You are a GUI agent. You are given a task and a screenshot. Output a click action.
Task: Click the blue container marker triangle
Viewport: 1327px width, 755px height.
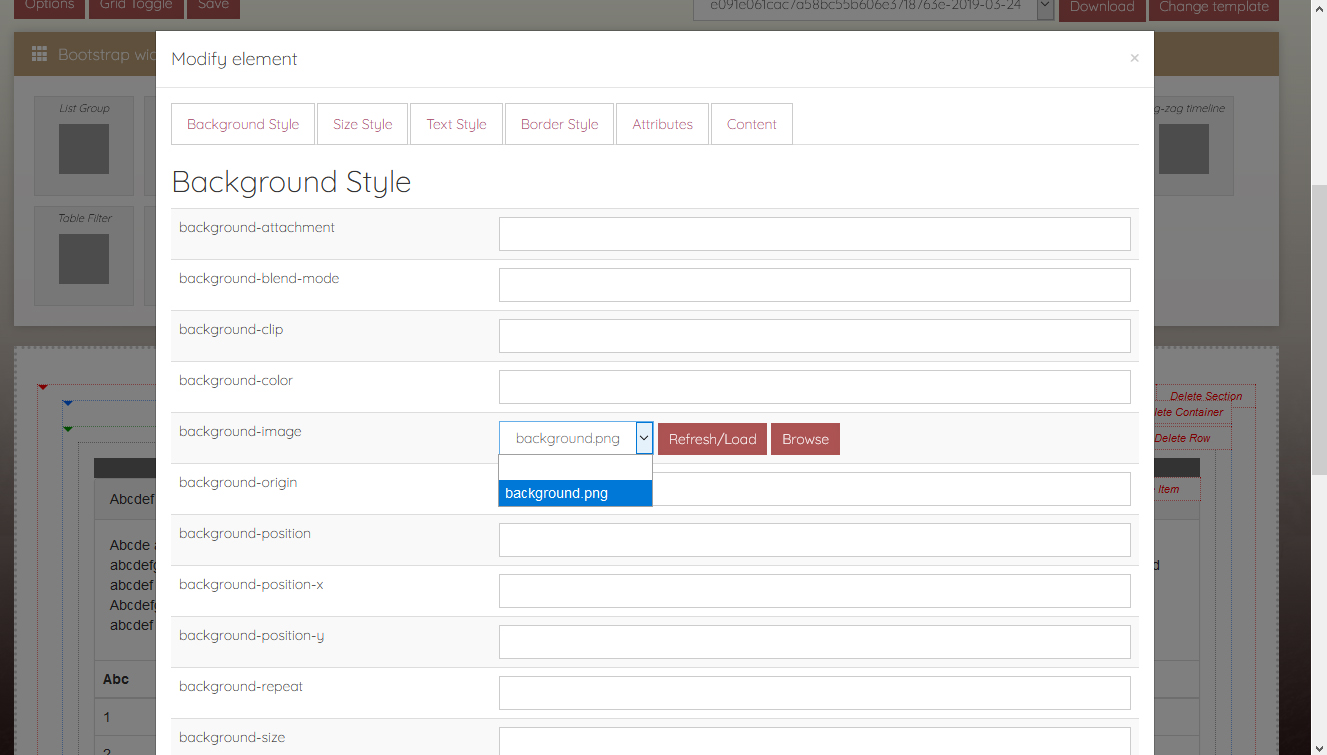[x=67, y=403]
